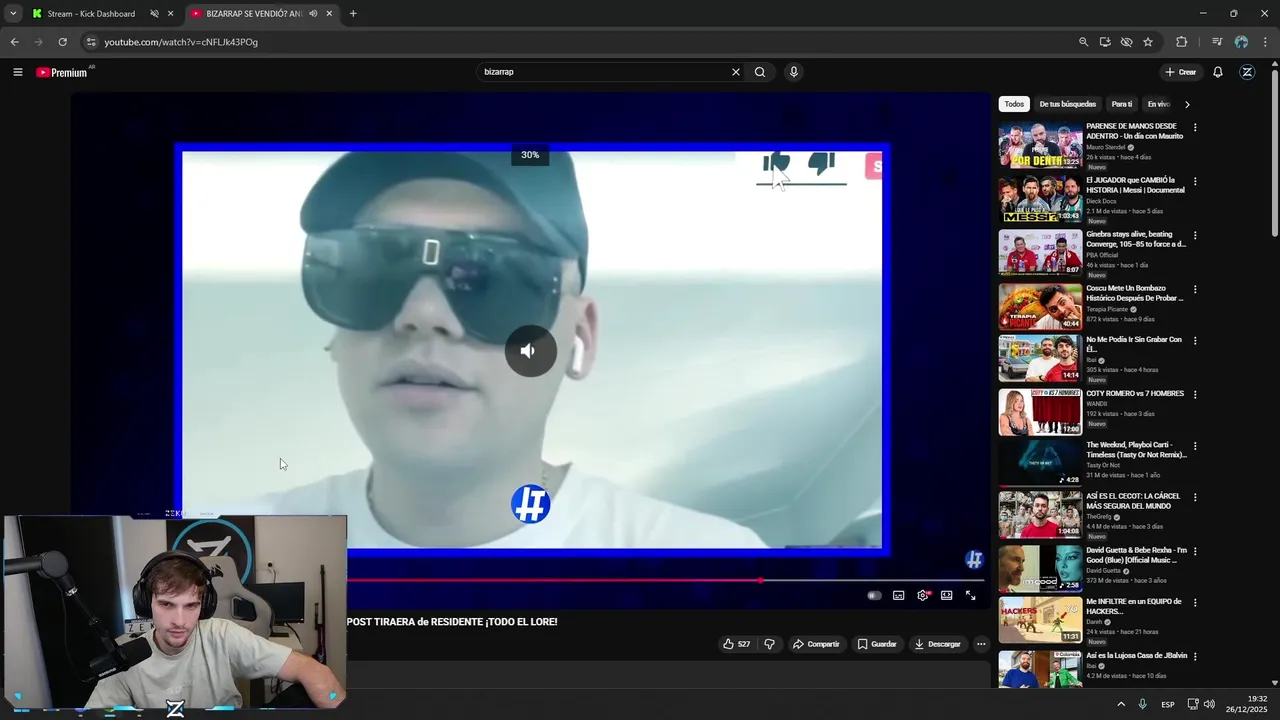Image resolution: width=1280 pixels, height=720 pixels.
Task: Open subtitles button in player
Action: click(x=899, y=595)
